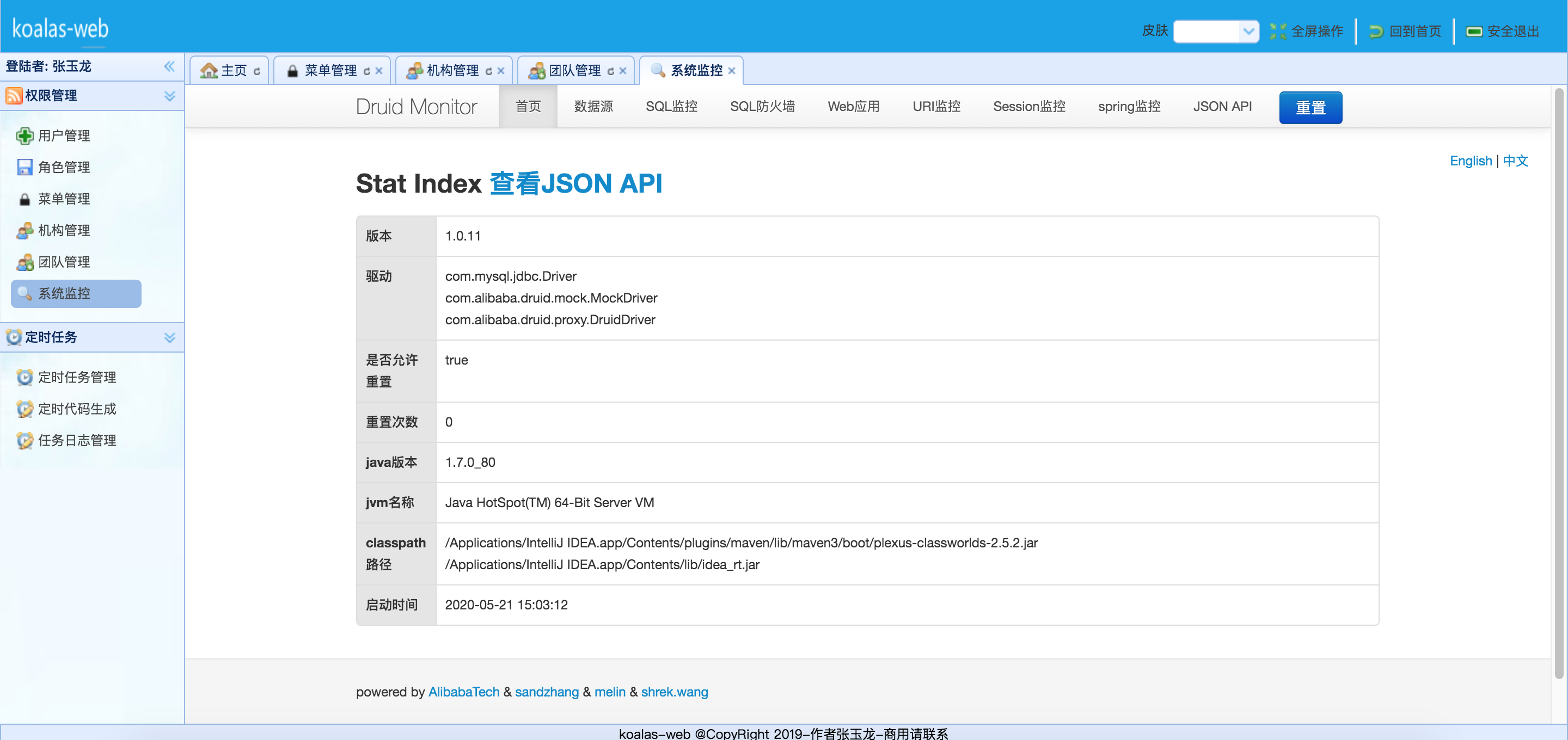Click 安全退出 to log out
1568x740 pixels.
[1513, 31]
